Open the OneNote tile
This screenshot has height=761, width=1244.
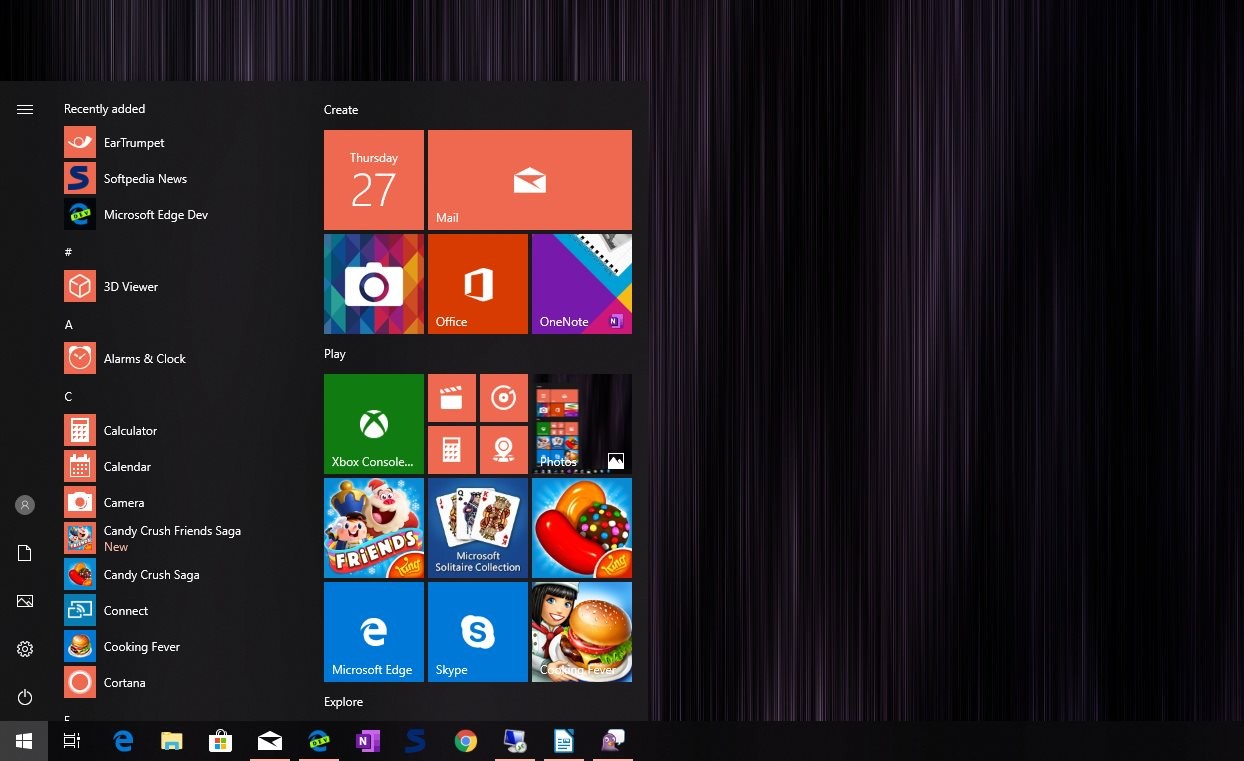pyautogui.click(x=582, y=284)
